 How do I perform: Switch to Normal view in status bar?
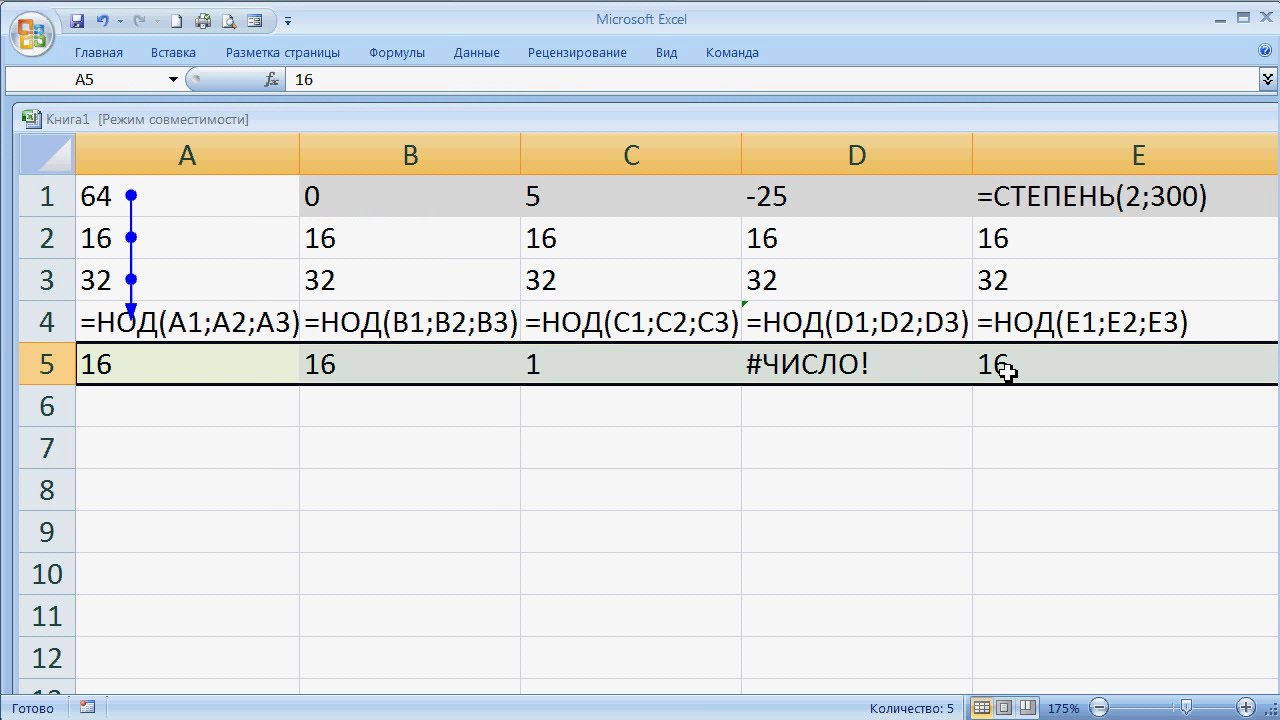coord(982,708)
